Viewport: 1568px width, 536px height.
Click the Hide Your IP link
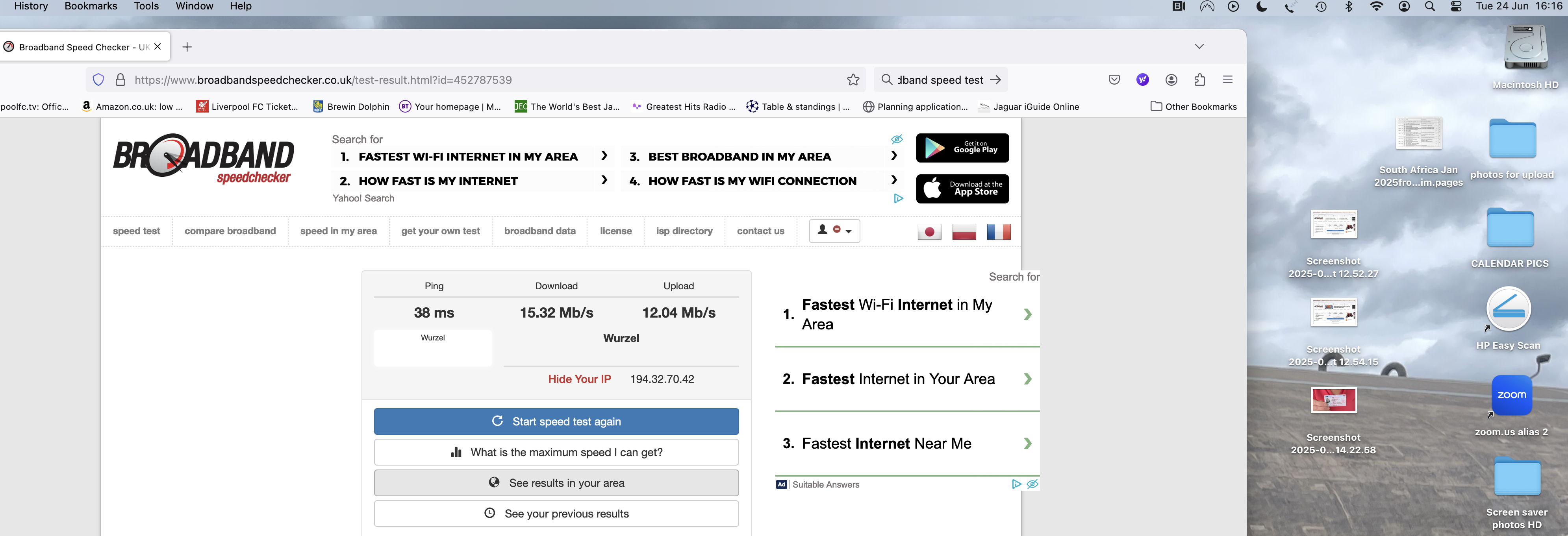click(x=579, y=379)
